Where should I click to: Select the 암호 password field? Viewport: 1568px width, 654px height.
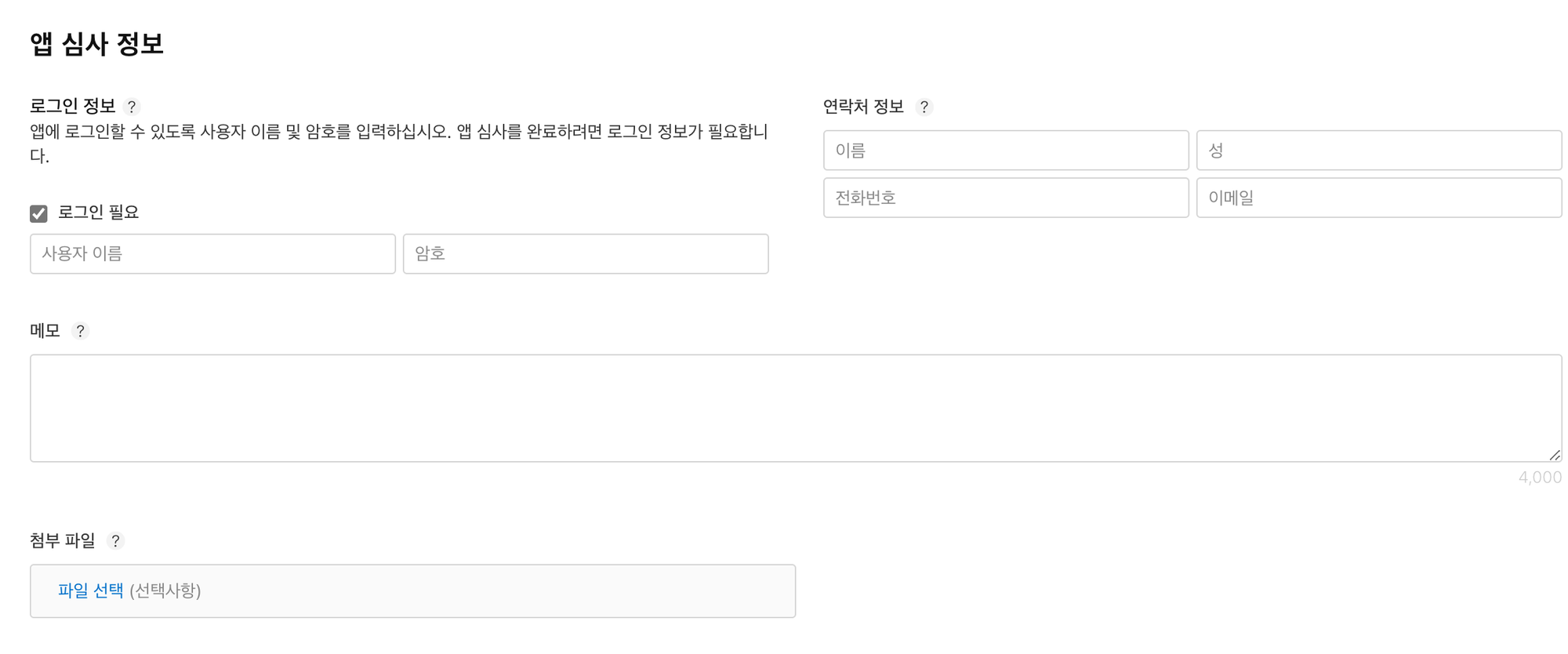(x=586, y=254)
